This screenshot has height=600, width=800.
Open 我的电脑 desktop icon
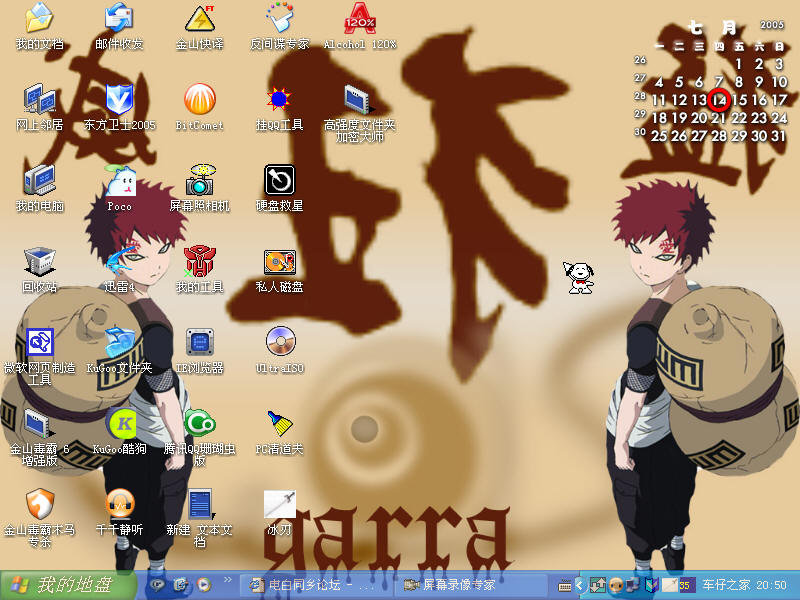point(39,181)
